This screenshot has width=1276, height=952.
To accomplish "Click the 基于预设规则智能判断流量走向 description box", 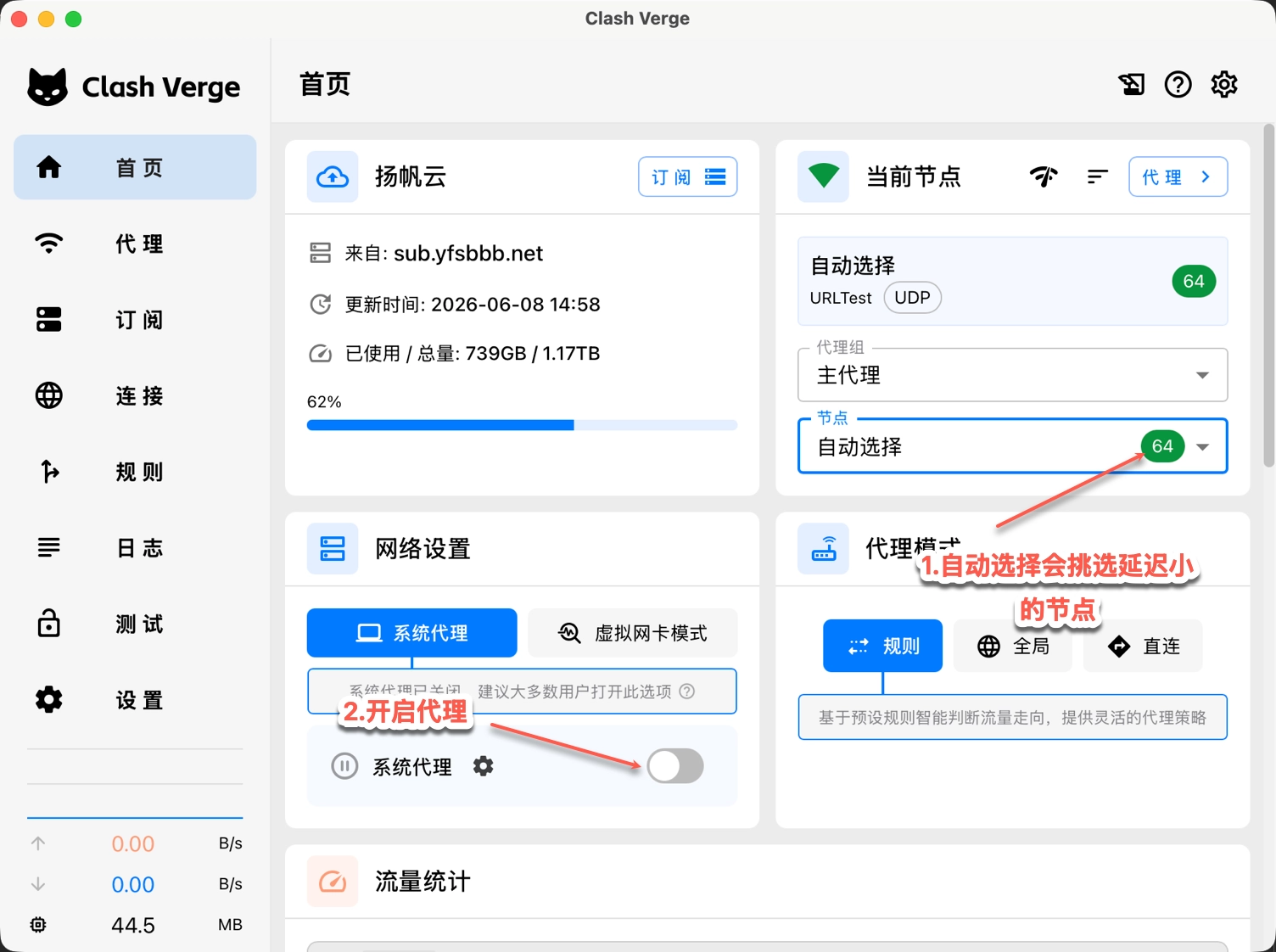I will tap(1012, 717).
